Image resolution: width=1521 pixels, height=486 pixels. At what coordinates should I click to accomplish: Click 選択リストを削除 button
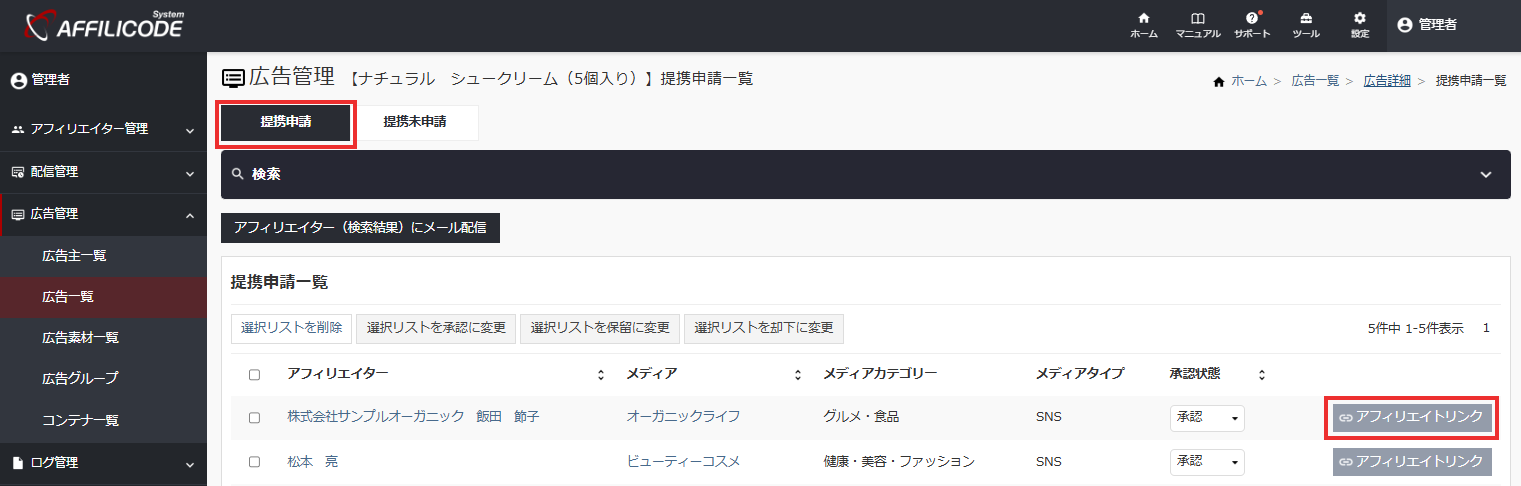(x=292, y=328)
